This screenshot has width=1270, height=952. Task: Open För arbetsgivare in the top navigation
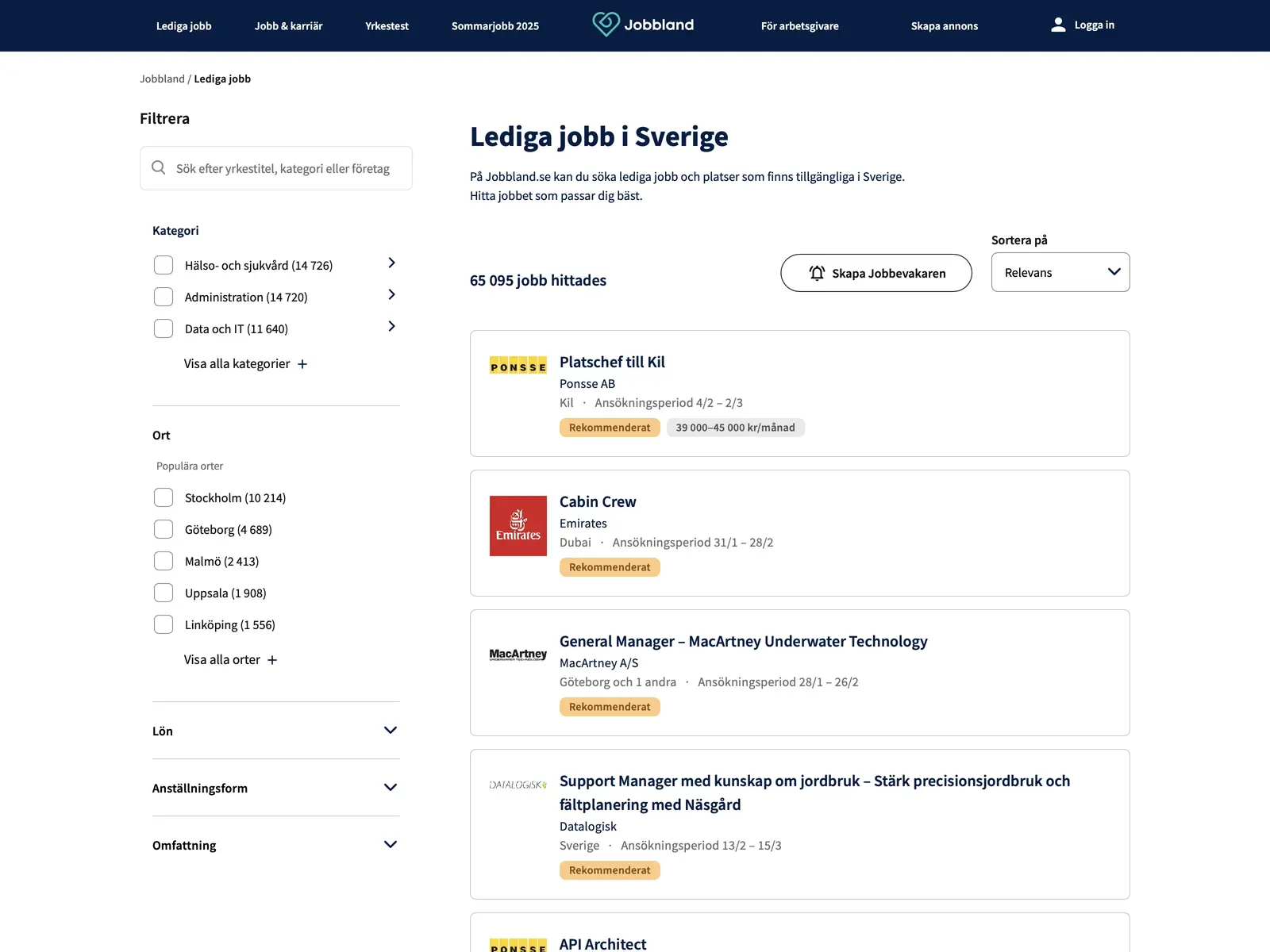799,26
